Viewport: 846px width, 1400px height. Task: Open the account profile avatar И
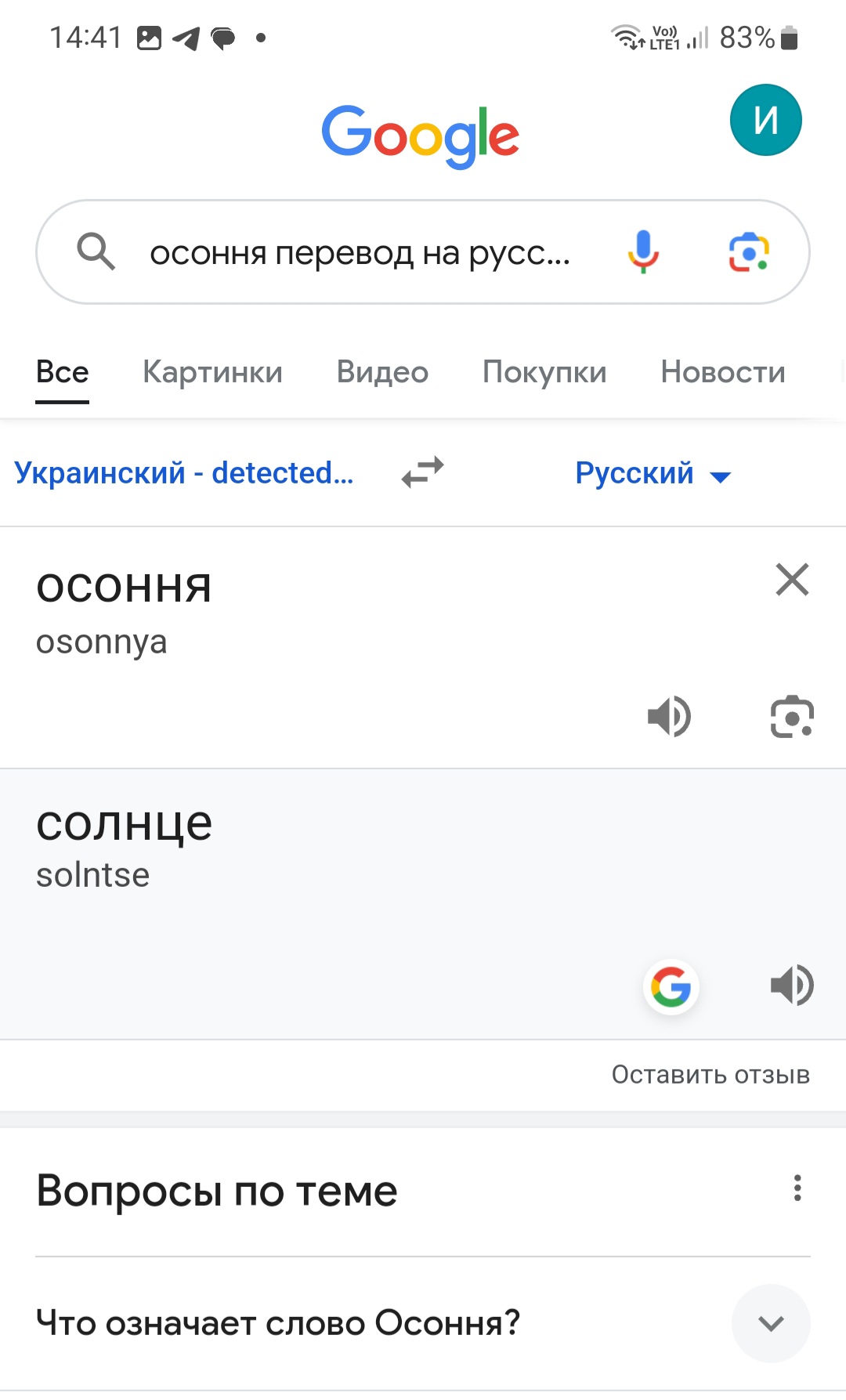click(765, 120)
